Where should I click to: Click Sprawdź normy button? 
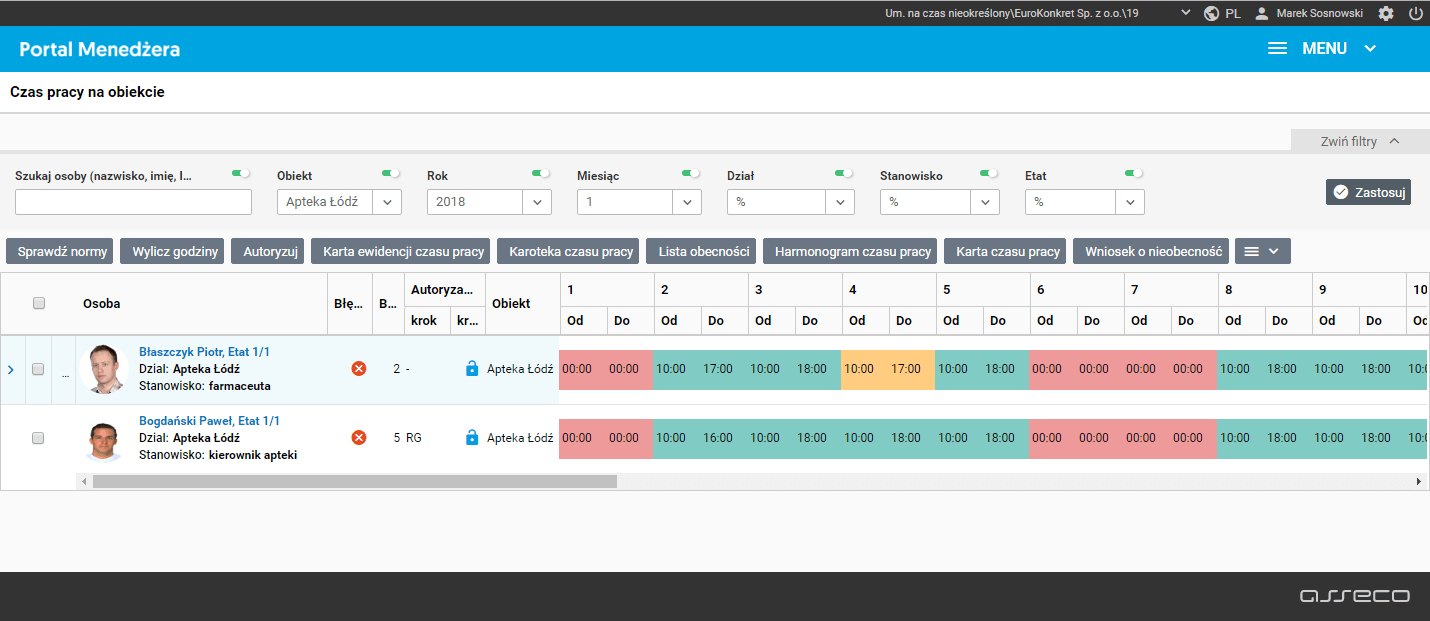[62, 251]
